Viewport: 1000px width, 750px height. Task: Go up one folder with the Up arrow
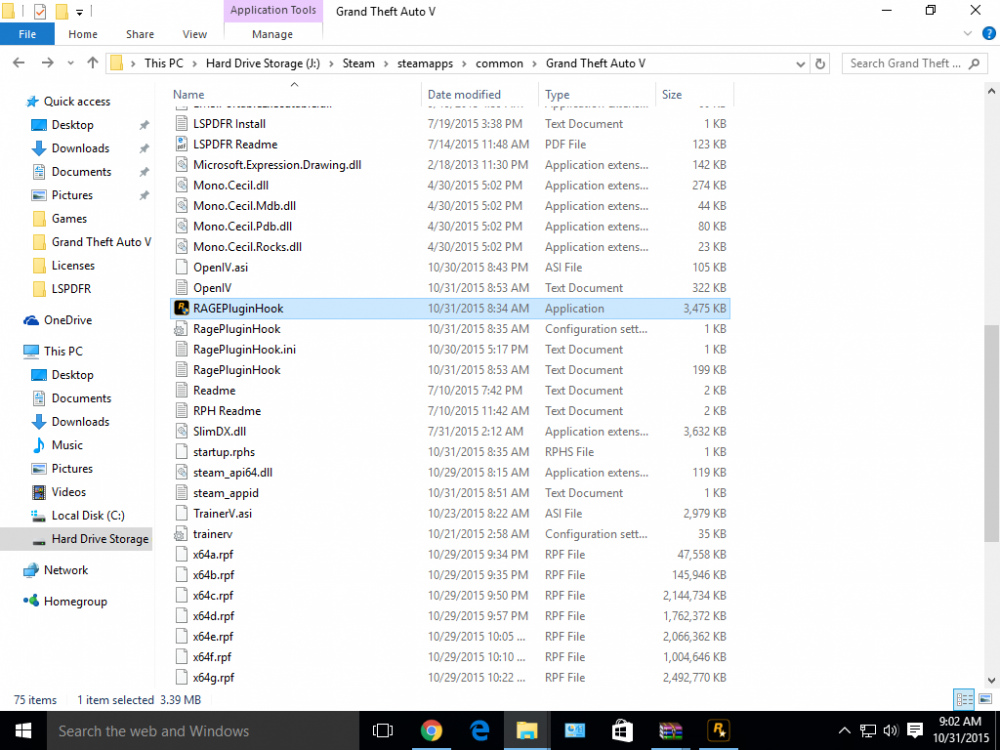[x=92, y=63]
